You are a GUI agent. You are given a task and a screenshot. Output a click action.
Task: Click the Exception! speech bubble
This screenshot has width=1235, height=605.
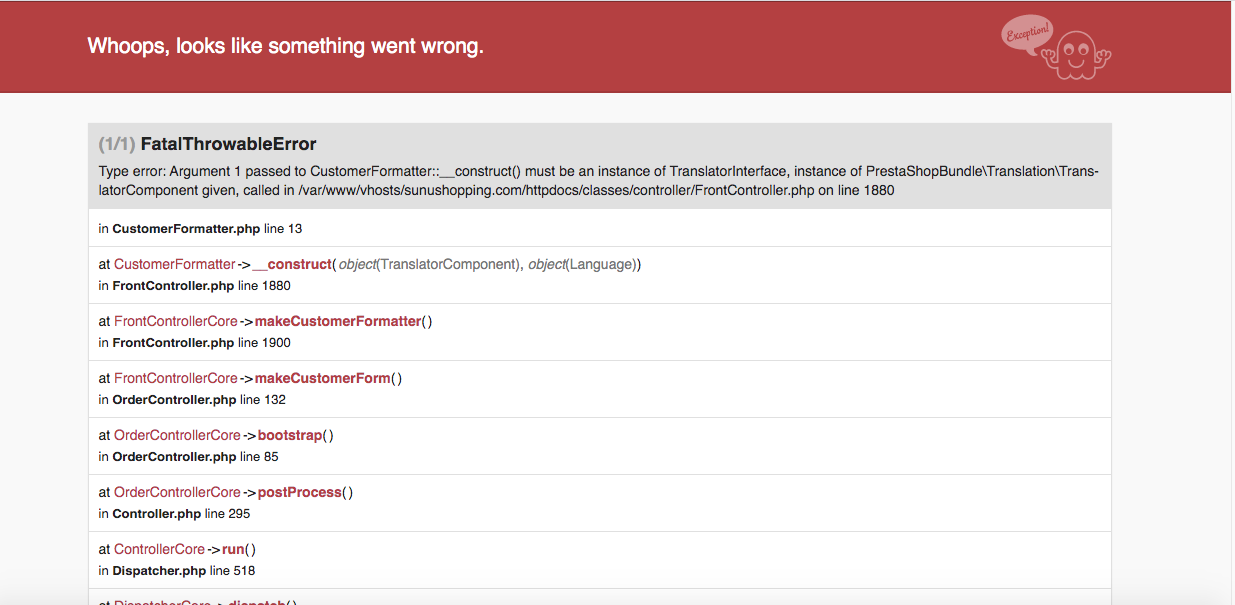[x=1027, y=33]
